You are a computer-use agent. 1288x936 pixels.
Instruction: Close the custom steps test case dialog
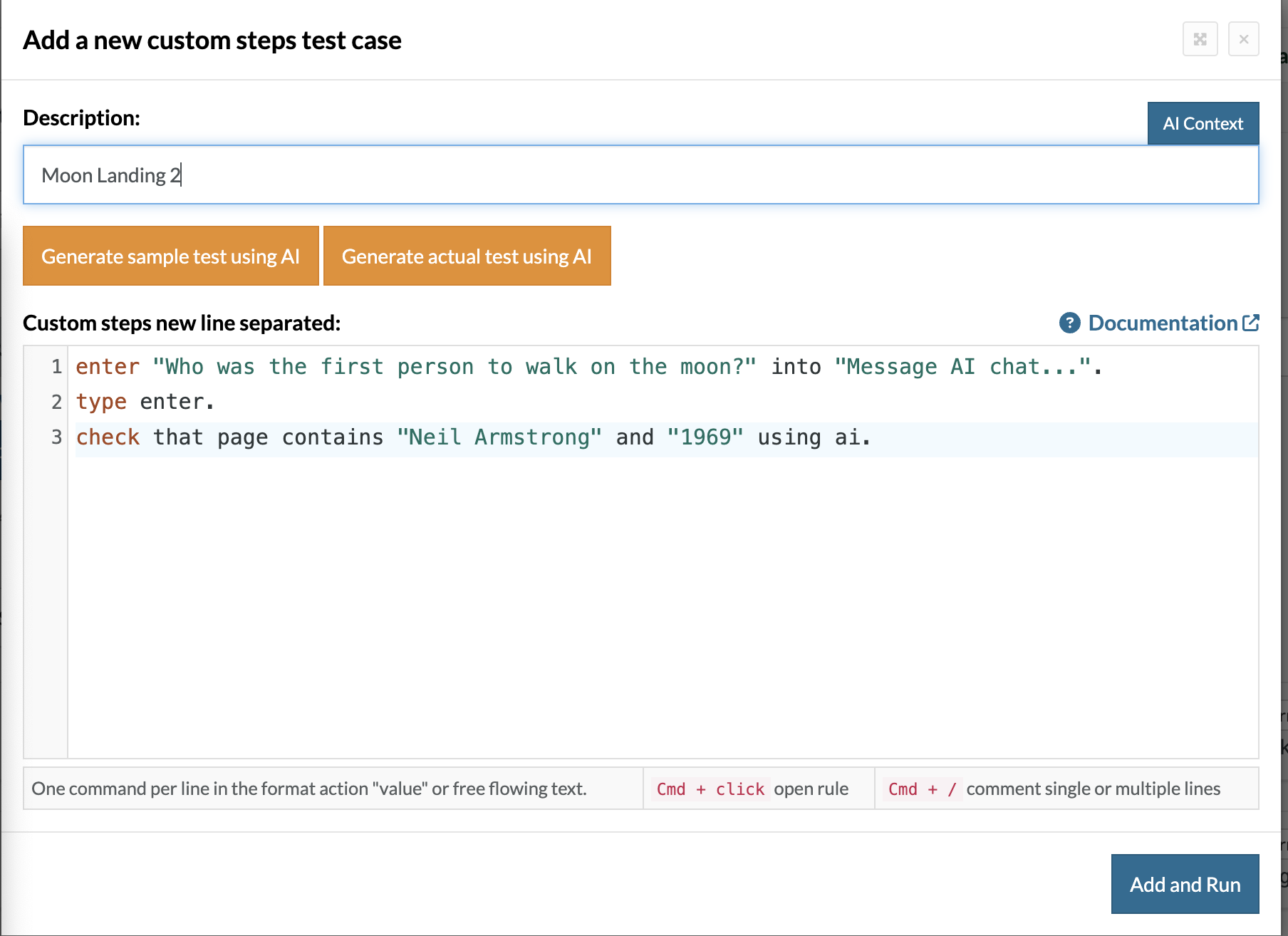(x=1243, y=39)
